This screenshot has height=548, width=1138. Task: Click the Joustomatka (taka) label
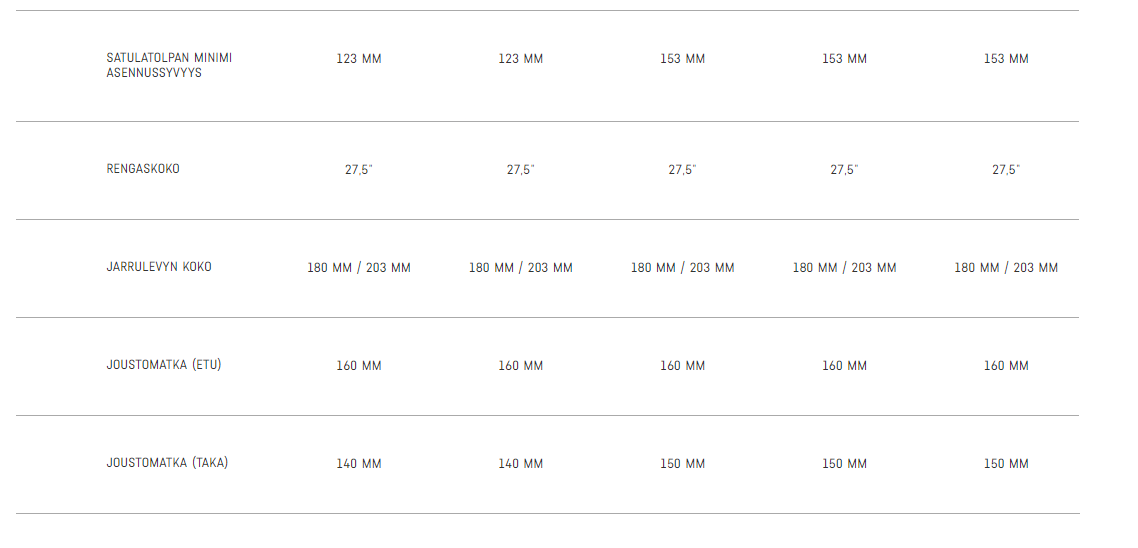coord(167,463)
